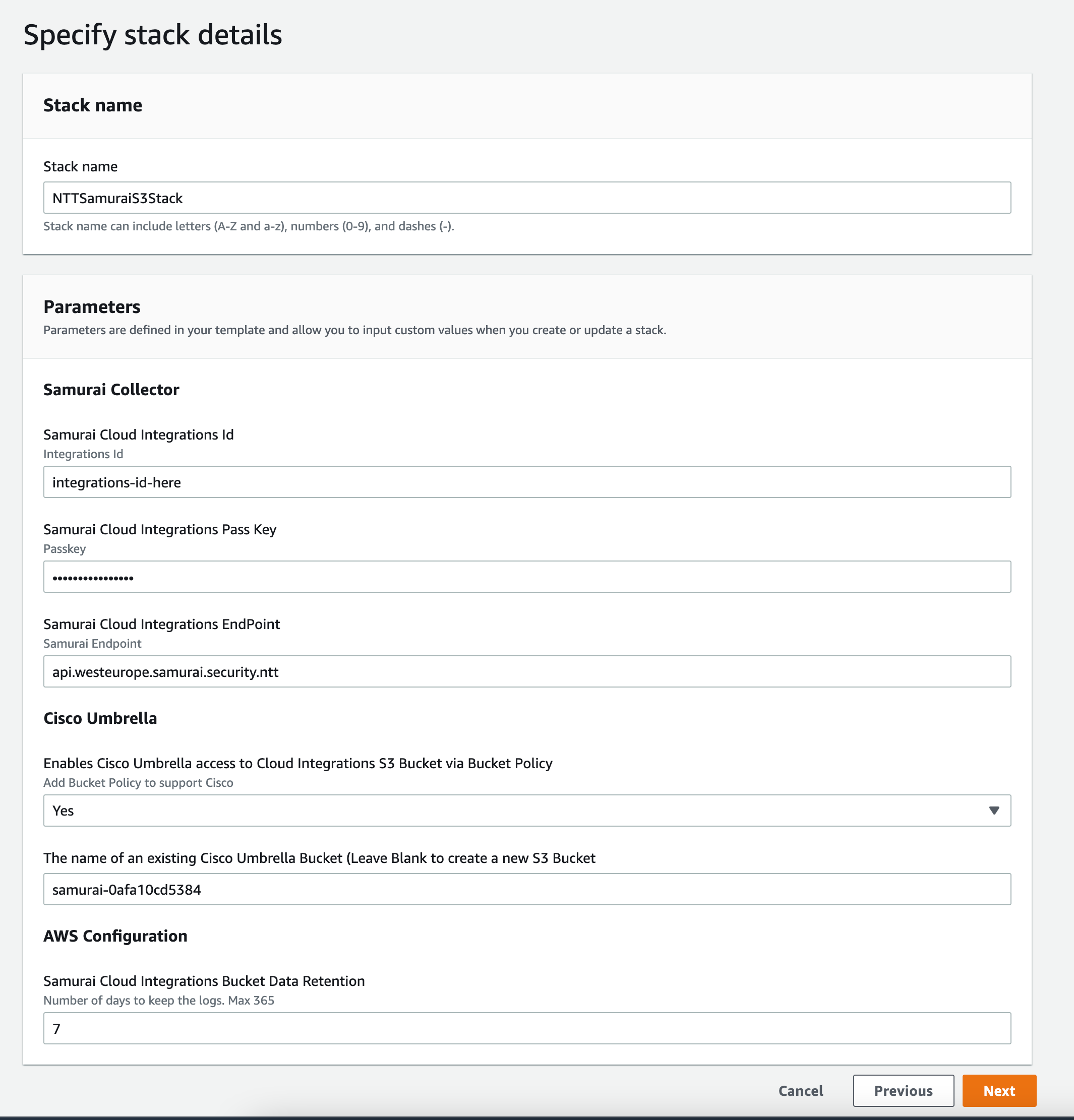Click the 'Samurai Cloud Integrations EndPoint' label
Screen dimensions: 1074x1120
162,624
